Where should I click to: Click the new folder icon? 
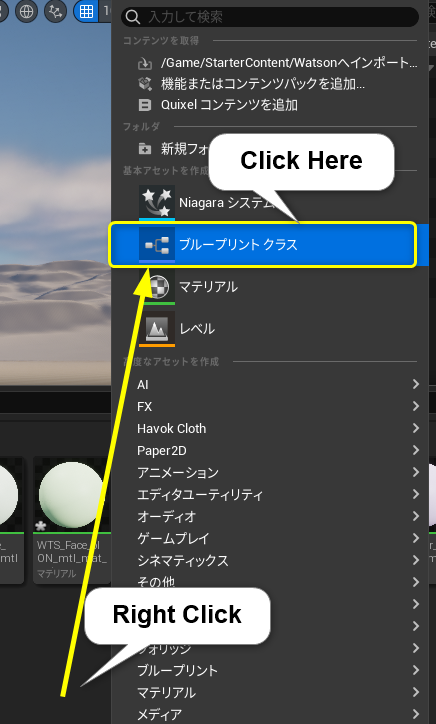pyautogui.click(x=145, y=149)
